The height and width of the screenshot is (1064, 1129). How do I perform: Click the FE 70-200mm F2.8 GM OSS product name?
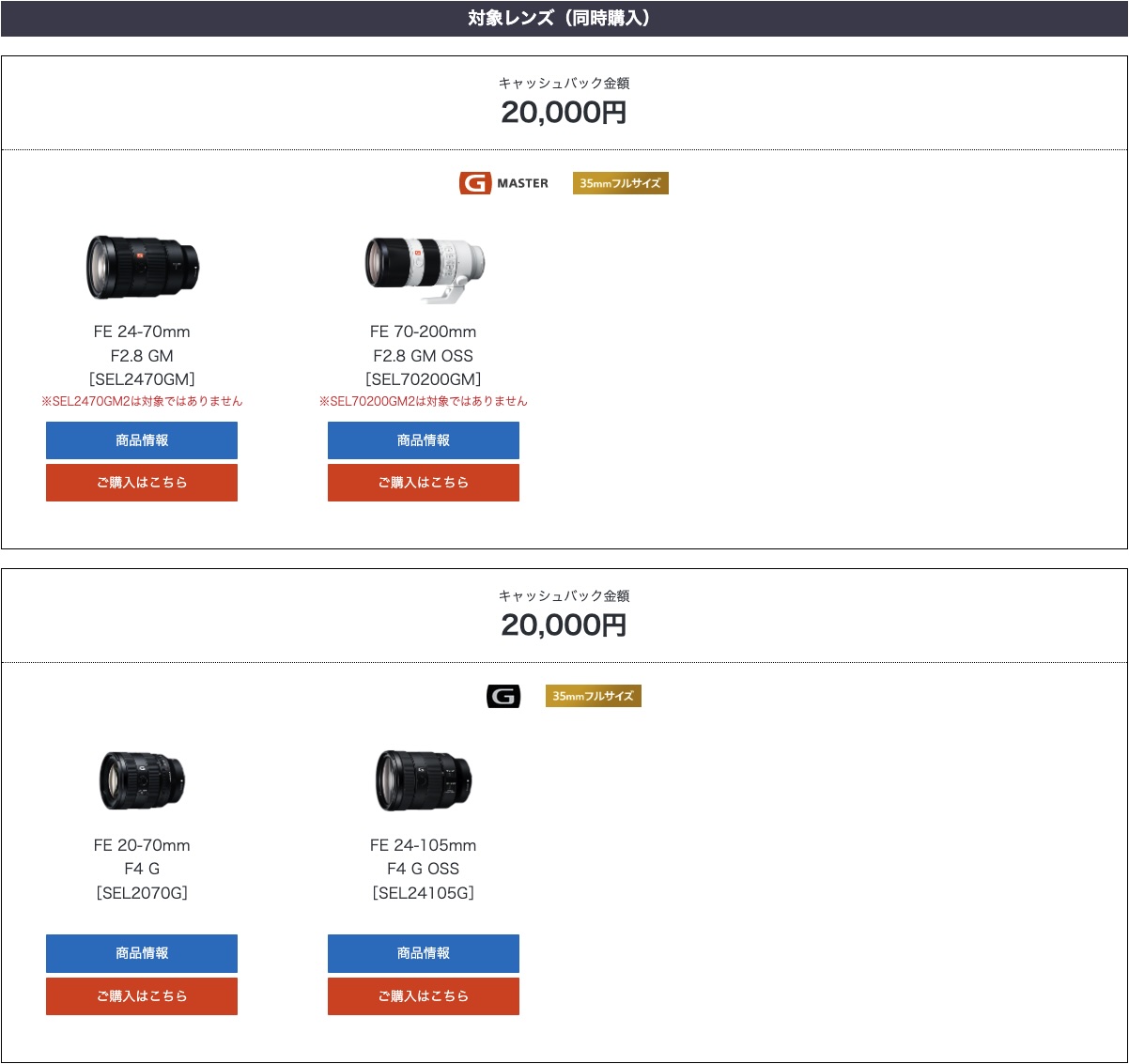pyautogui.click(x=424, y=344)
